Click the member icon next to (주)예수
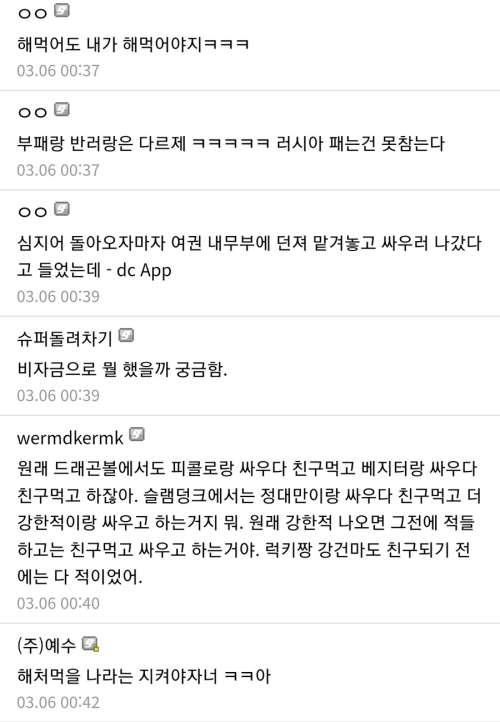The image size is (500, 722). tap(91, 644)
